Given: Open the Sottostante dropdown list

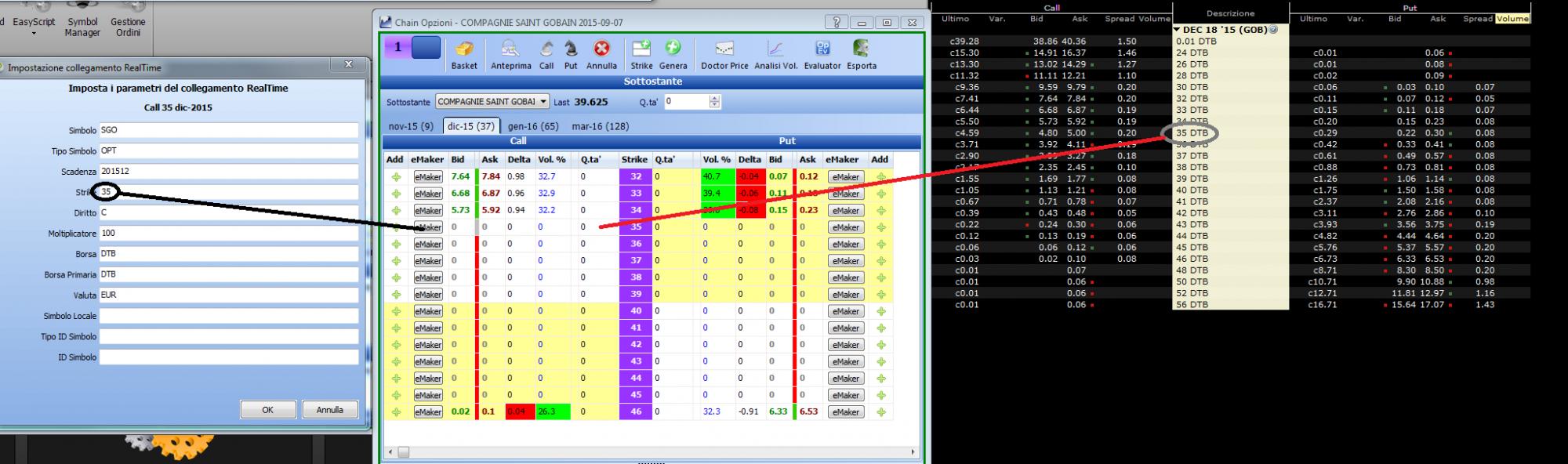Looking at the screenshot, I should [x=543, y=102].
